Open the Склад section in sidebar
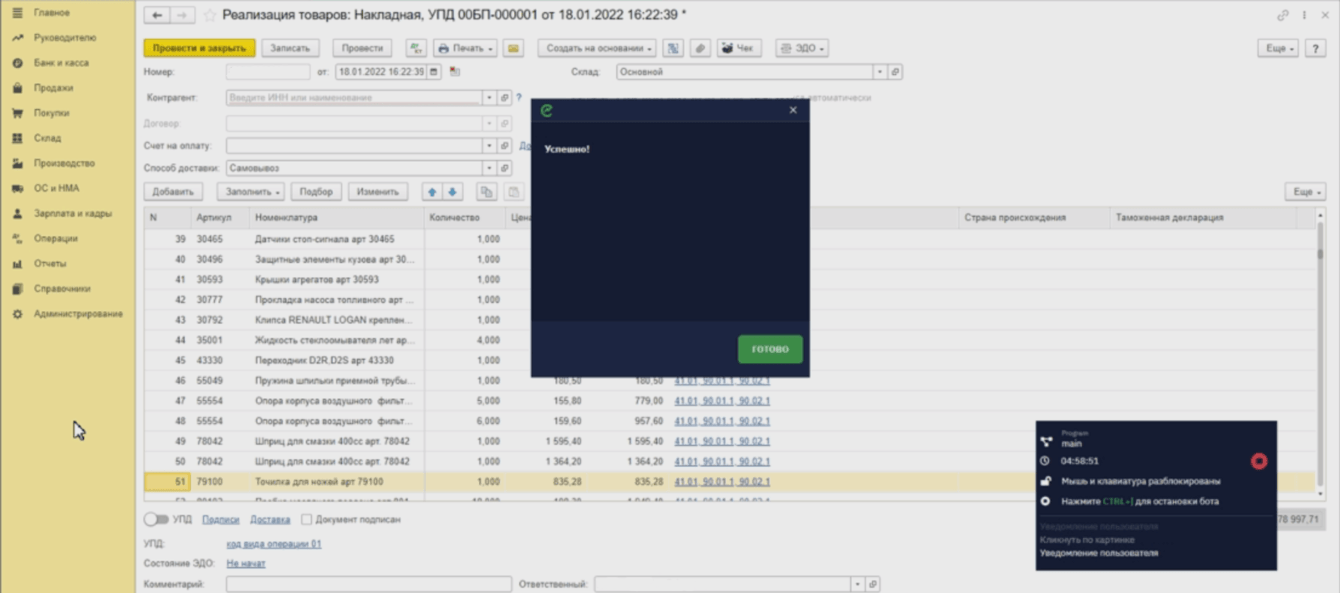Image resolution: width=1340 pixels, height=593 pixels. click(47, 138)
